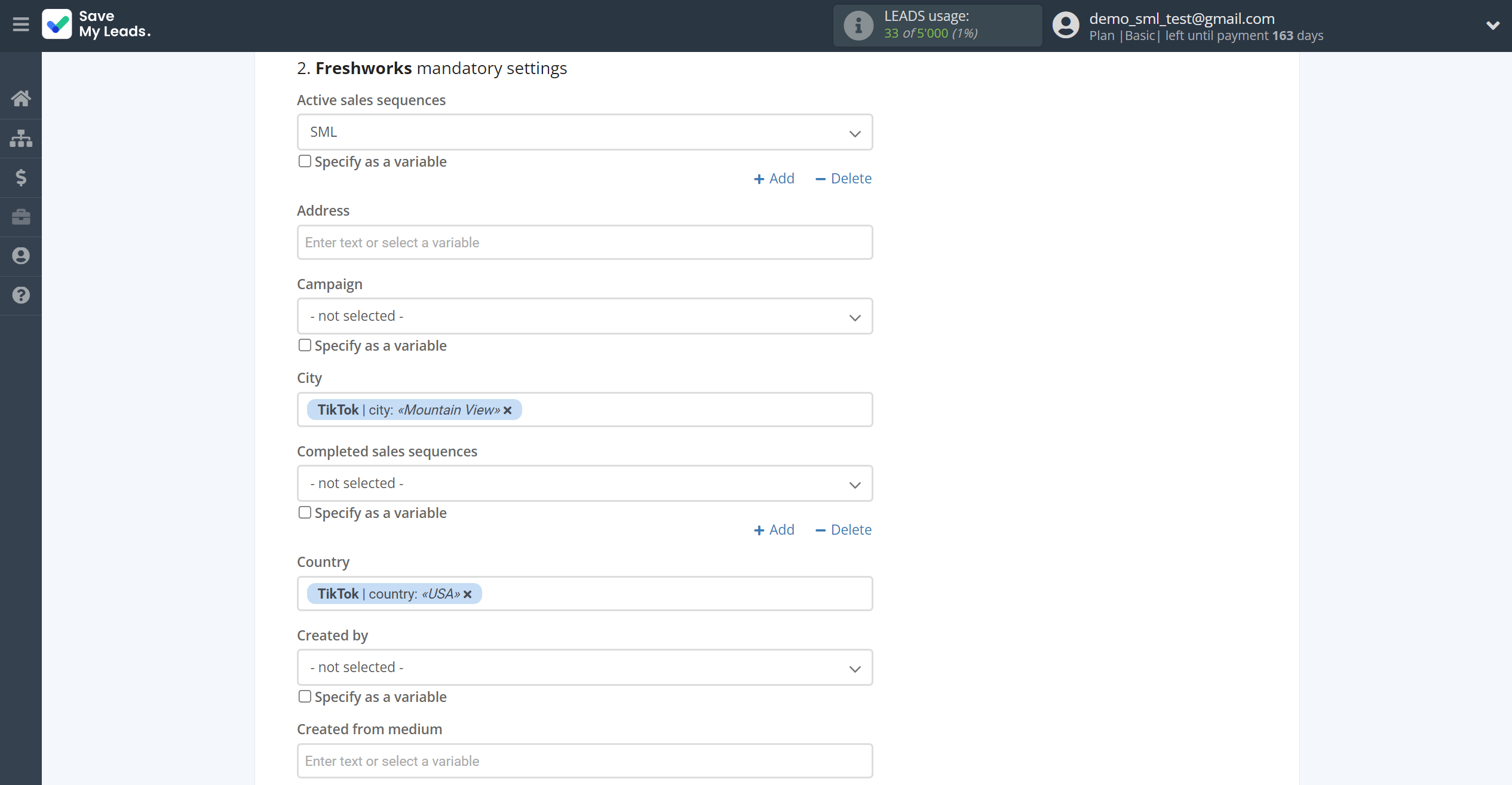
Task: Remove the TikTok country variable tag
Action: pos(468,594)
